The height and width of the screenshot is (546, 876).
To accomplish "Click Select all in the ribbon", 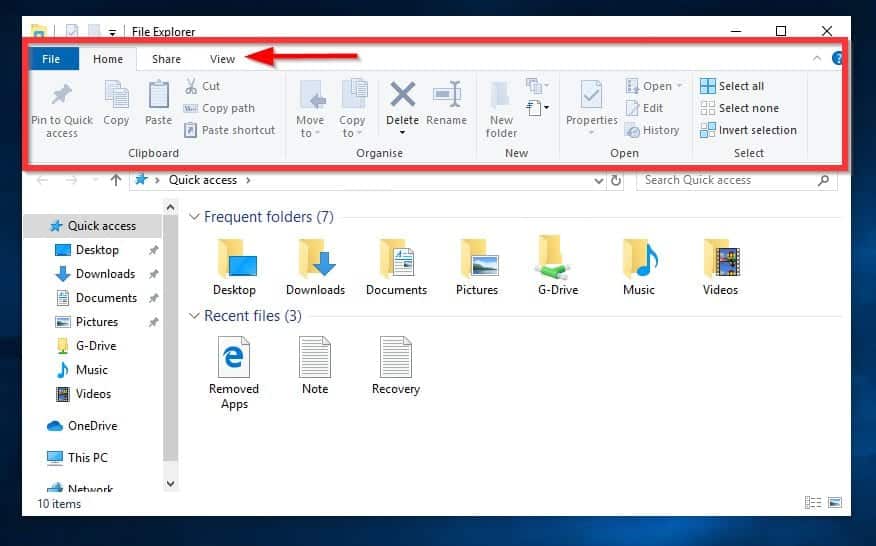I will [x=732, y=86].
